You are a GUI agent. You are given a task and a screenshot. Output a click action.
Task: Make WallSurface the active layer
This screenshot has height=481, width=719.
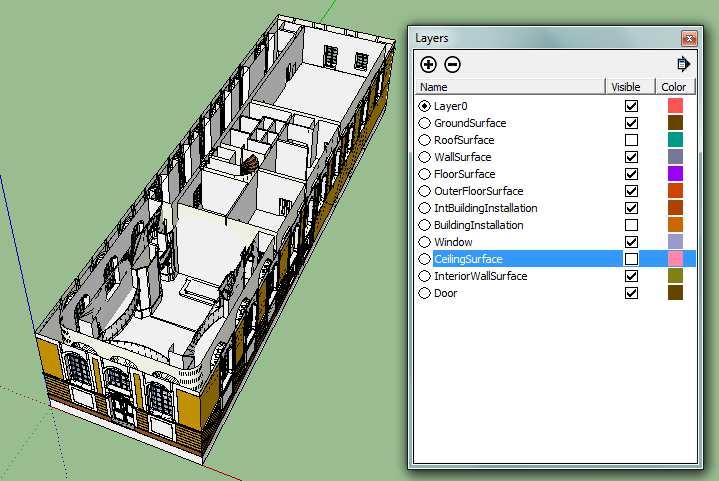(x=425, y=157)
